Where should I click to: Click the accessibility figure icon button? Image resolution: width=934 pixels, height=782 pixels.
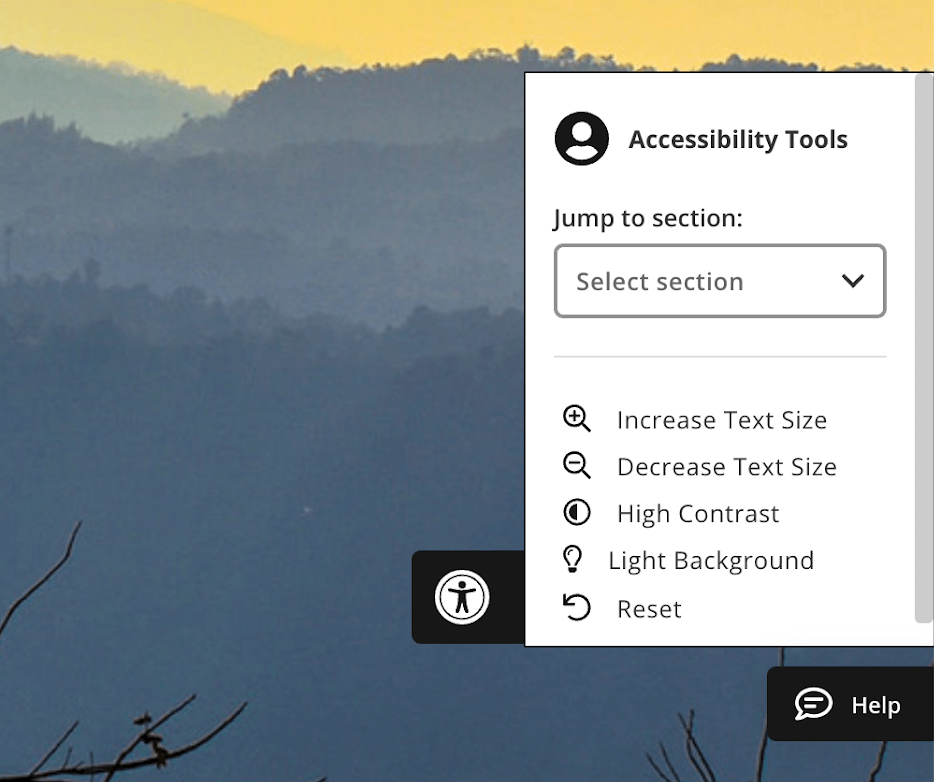click(462, 597)
